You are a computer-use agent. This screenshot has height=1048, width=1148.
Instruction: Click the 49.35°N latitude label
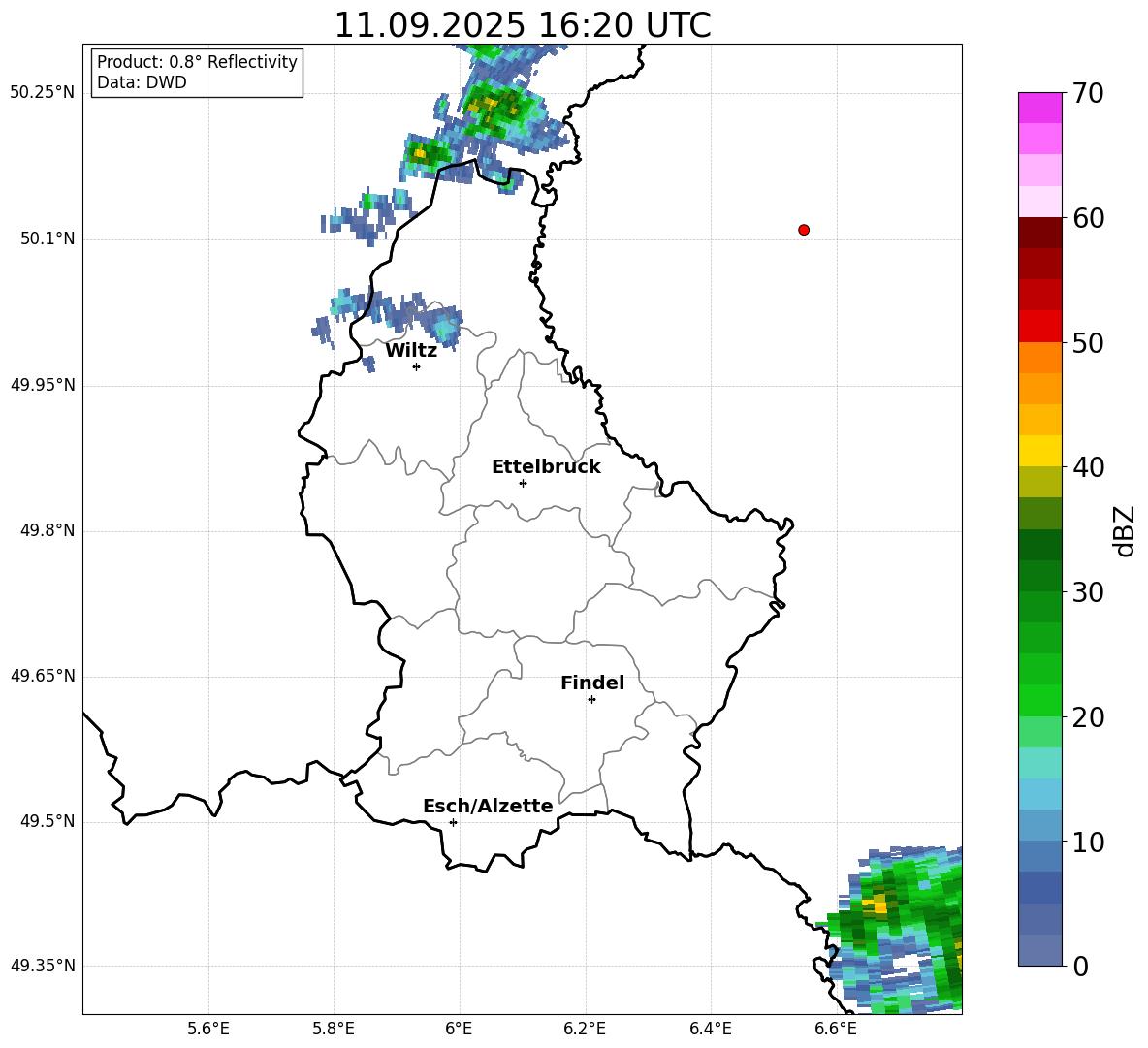[x=43, y=966]
